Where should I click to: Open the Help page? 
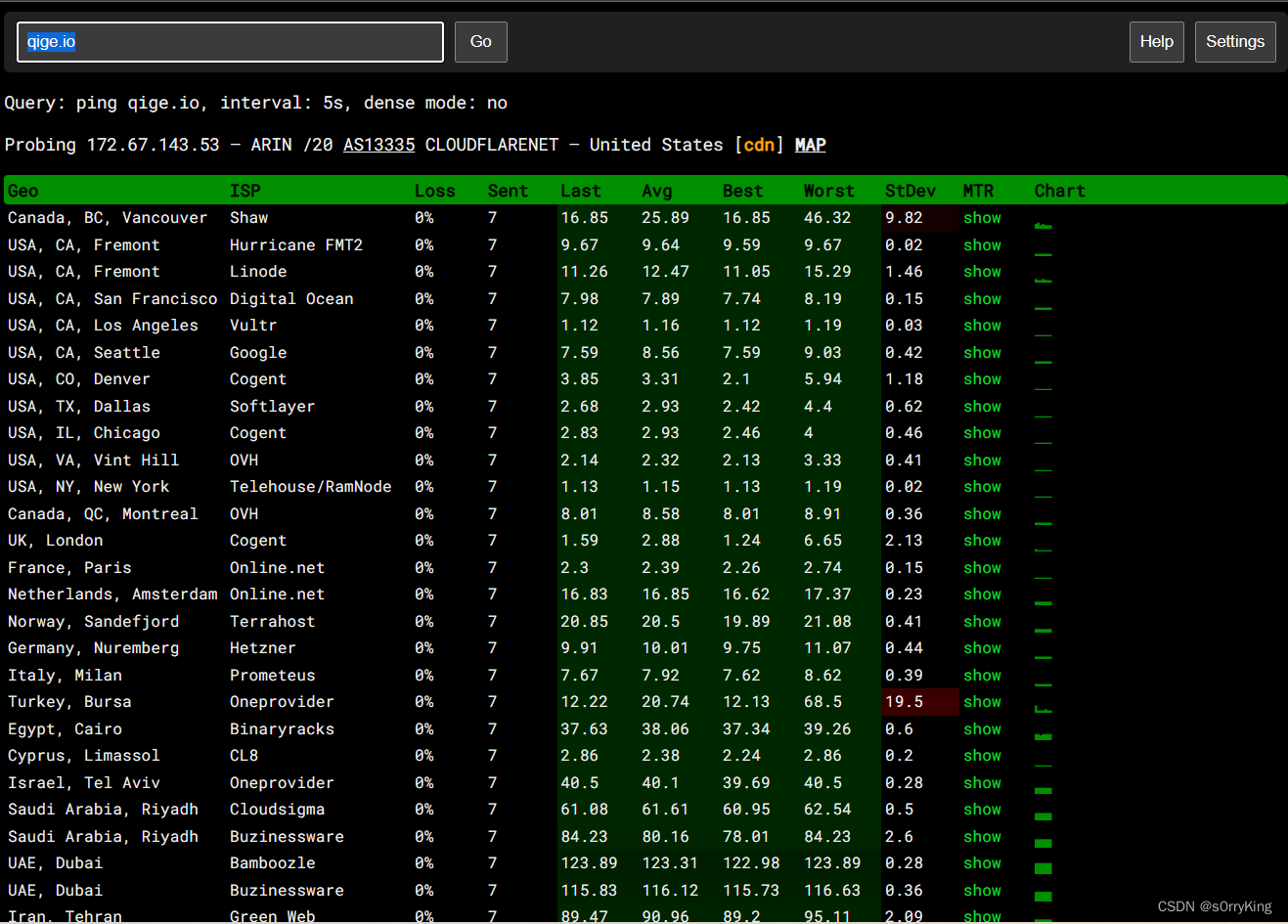click(x=1156, y=42)
